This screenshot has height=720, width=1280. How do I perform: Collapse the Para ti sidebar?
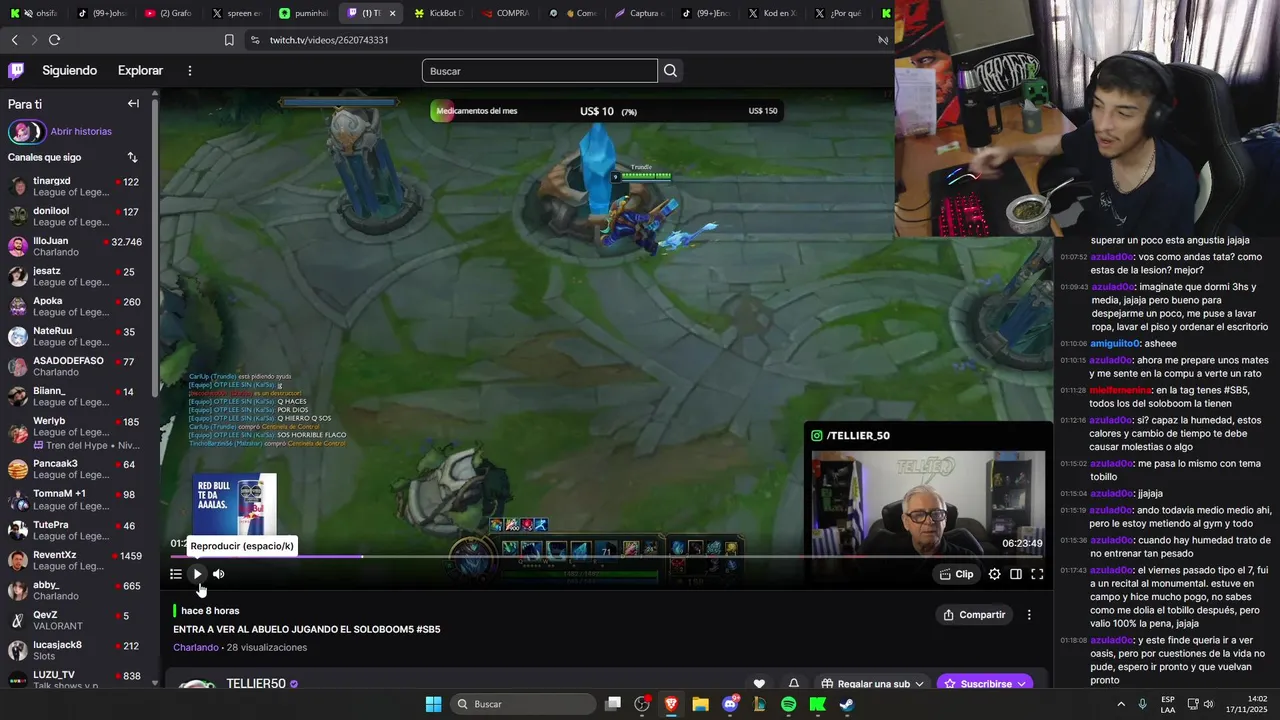[x=133, y=104]
